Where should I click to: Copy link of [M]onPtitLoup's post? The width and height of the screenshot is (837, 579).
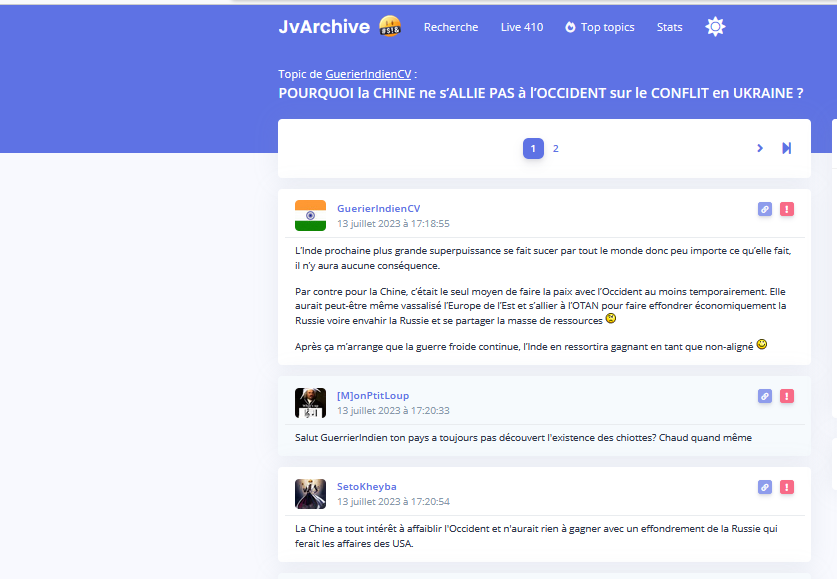tap(765, 396)
